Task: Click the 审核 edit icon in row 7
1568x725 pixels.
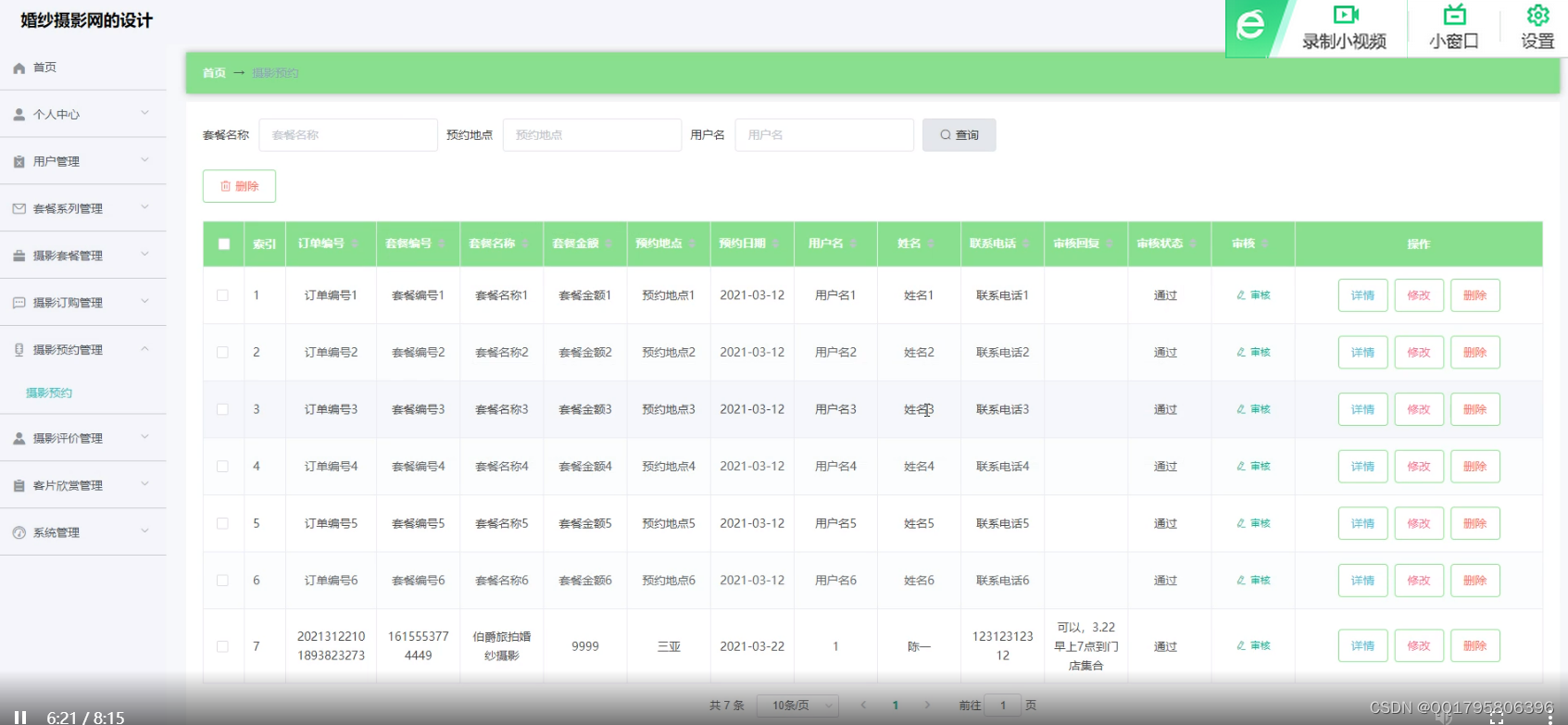Action: 1241,646
